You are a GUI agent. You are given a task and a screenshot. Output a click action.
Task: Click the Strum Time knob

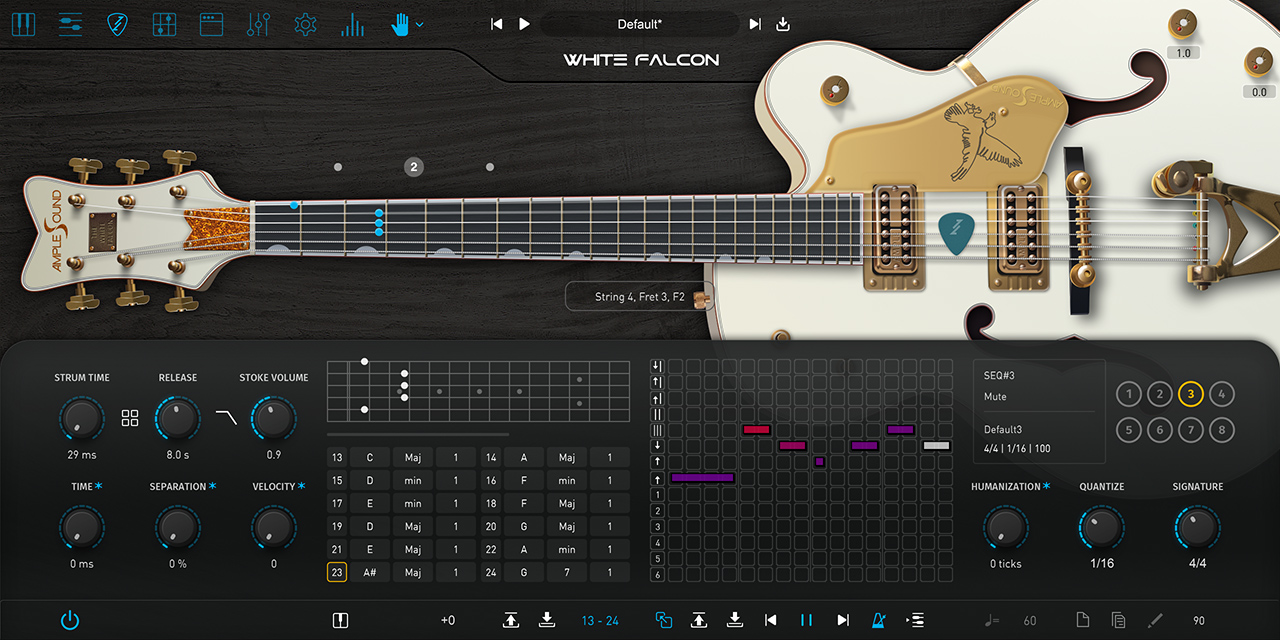80,419
